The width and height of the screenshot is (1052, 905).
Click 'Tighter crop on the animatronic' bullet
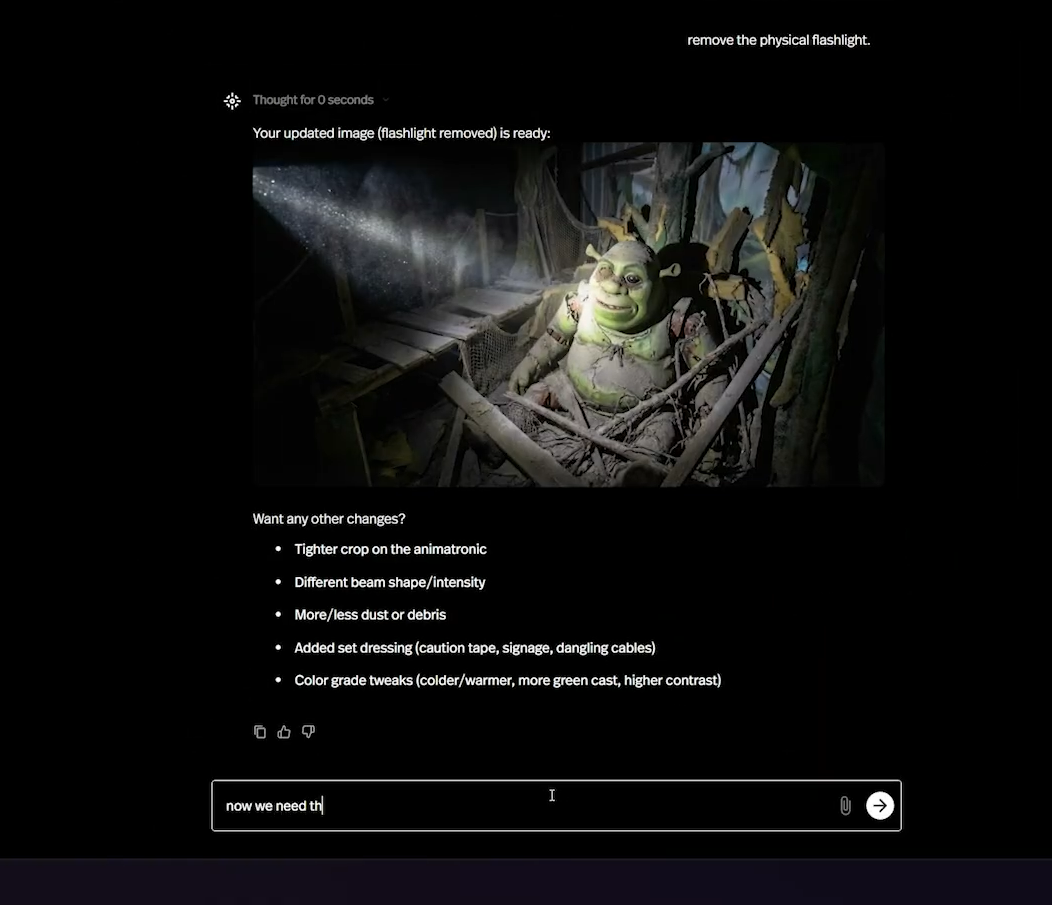[390, 549]
